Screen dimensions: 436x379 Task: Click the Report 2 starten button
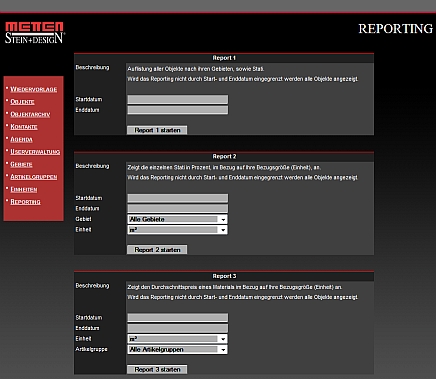tap(157, 250)
